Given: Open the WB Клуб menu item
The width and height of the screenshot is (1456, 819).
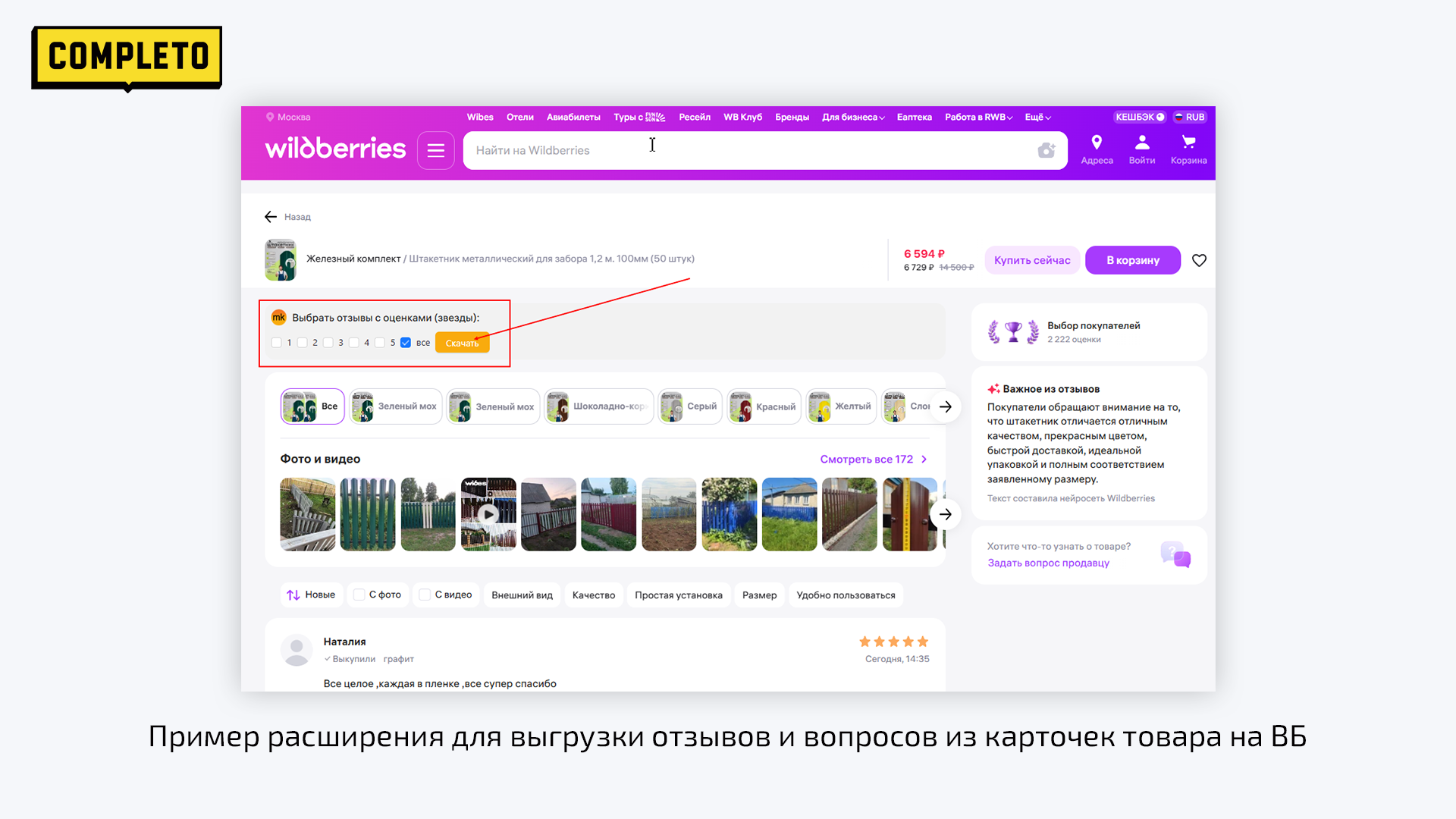Looking at the screenshot, I should (742, 117).
